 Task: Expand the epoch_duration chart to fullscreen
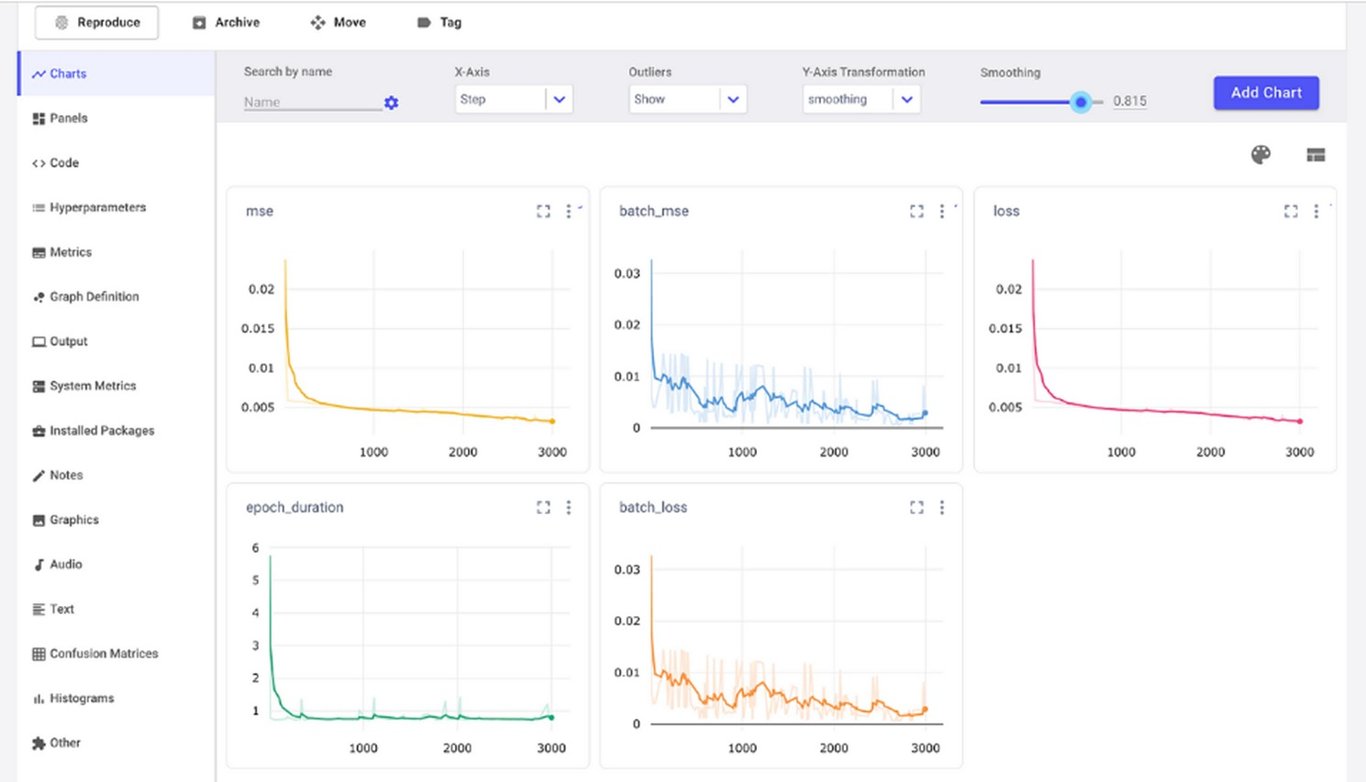click(543, 507)
